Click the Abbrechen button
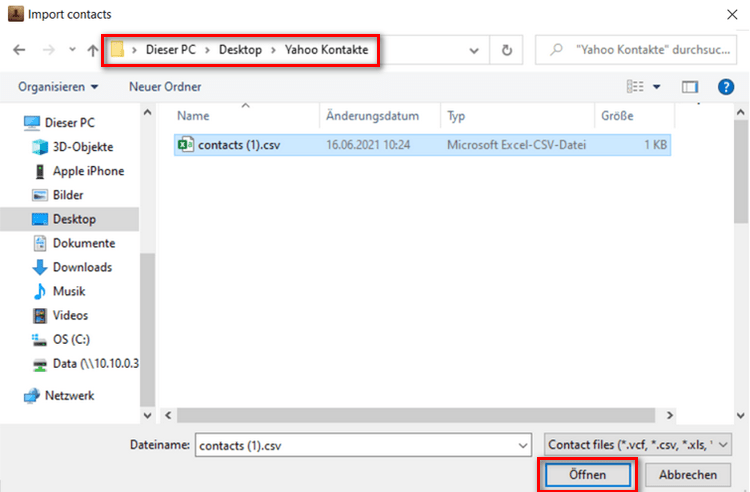750x492 pixels. pos(688,475)
